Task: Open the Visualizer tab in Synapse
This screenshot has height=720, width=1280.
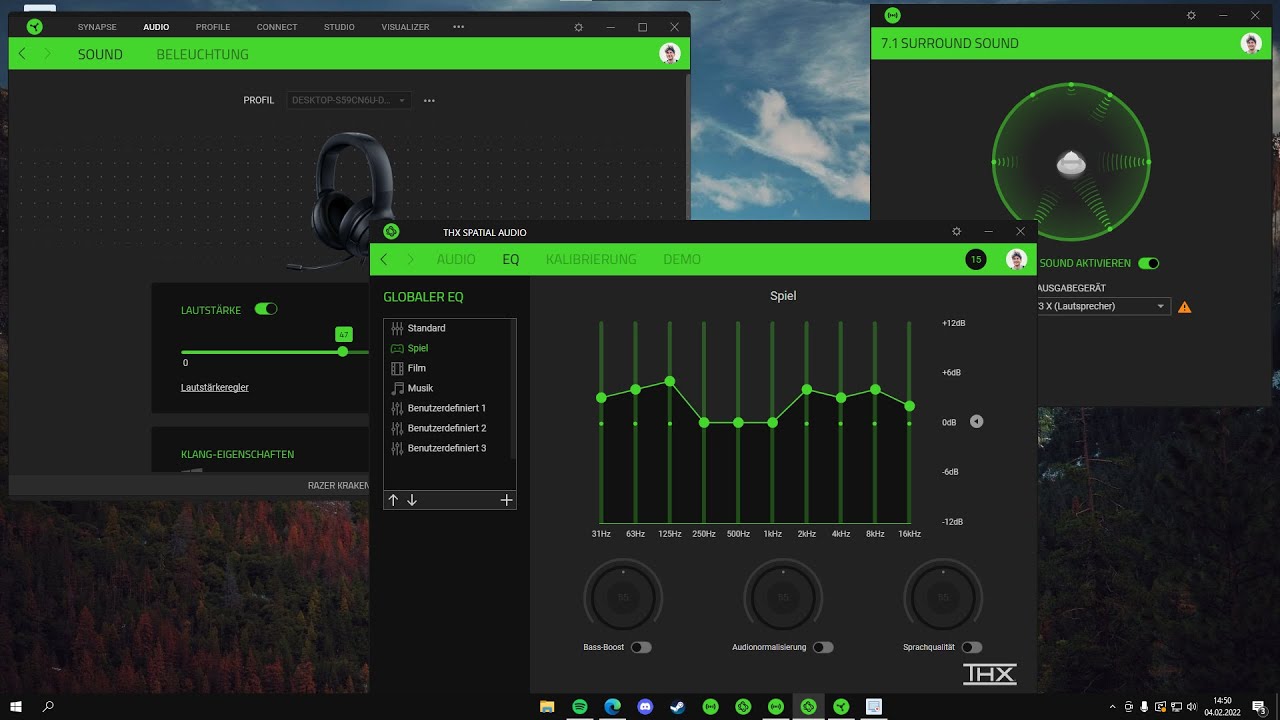Action: tap(405, 27)
